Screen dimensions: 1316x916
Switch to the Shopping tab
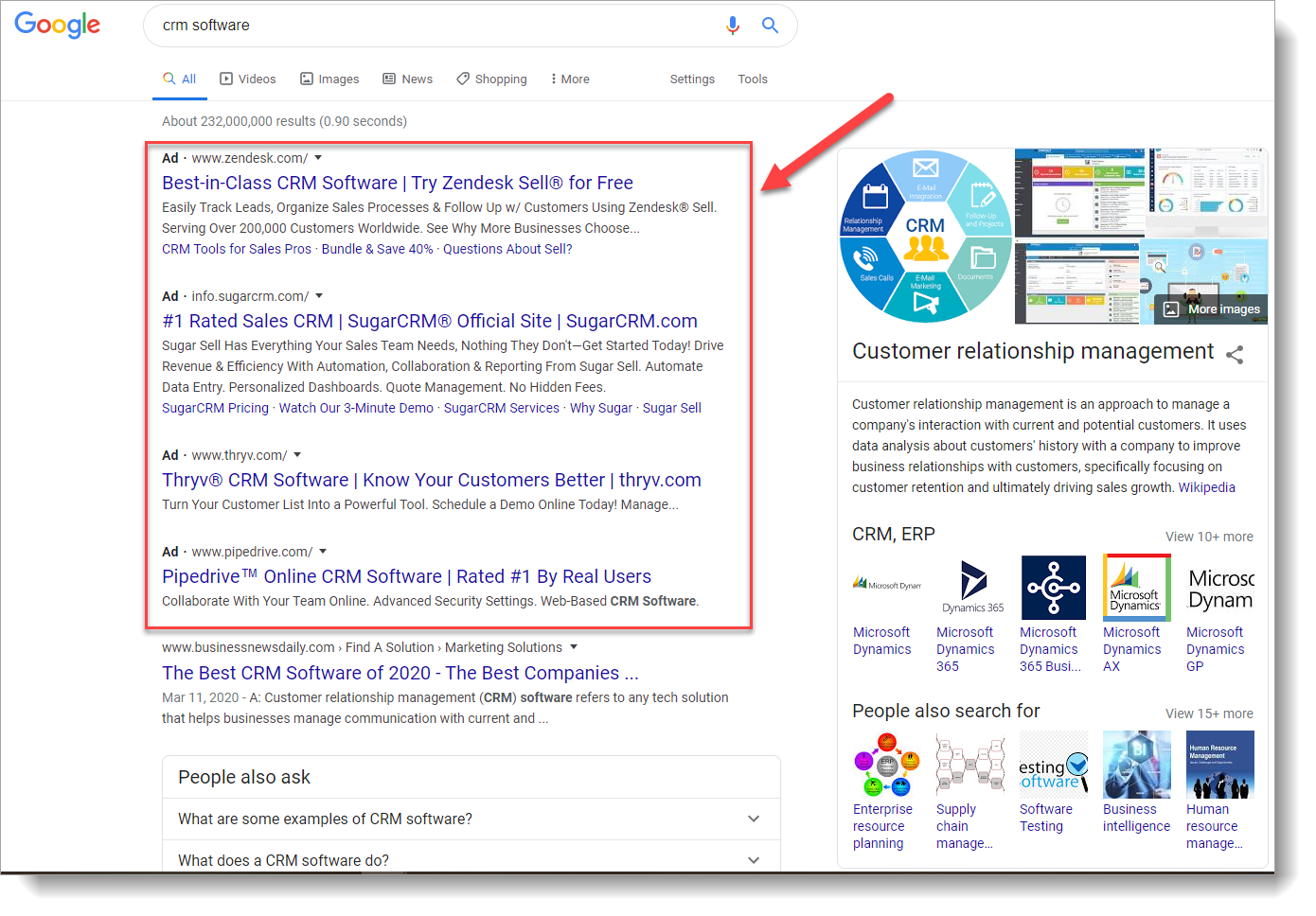click(x=491, y=79)
